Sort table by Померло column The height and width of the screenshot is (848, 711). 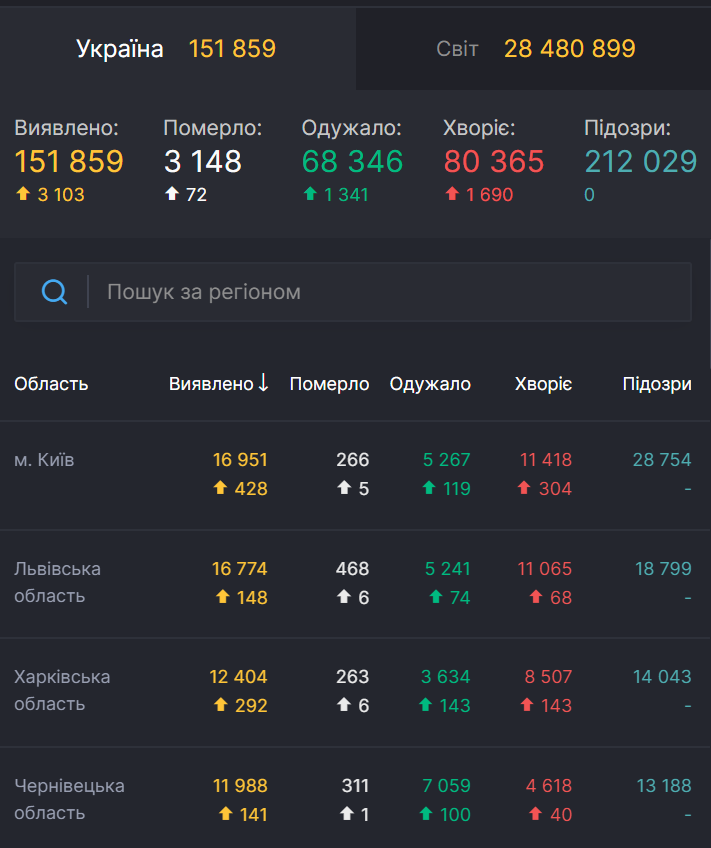[329, 384]
